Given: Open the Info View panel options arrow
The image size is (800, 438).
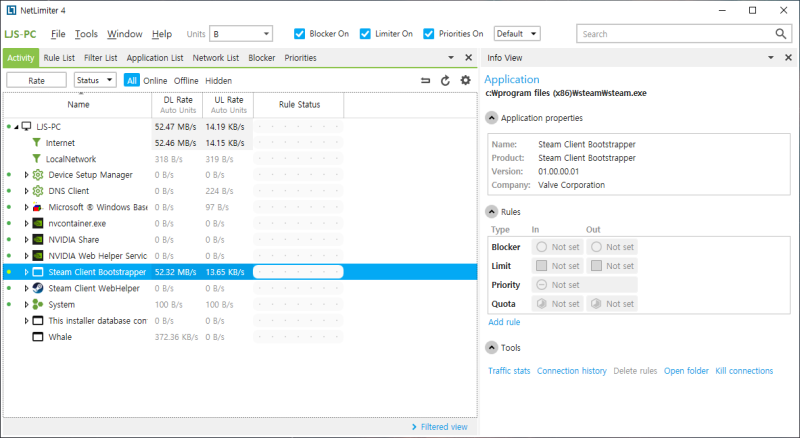Looking at the screenshot, I should coord(771,58).
